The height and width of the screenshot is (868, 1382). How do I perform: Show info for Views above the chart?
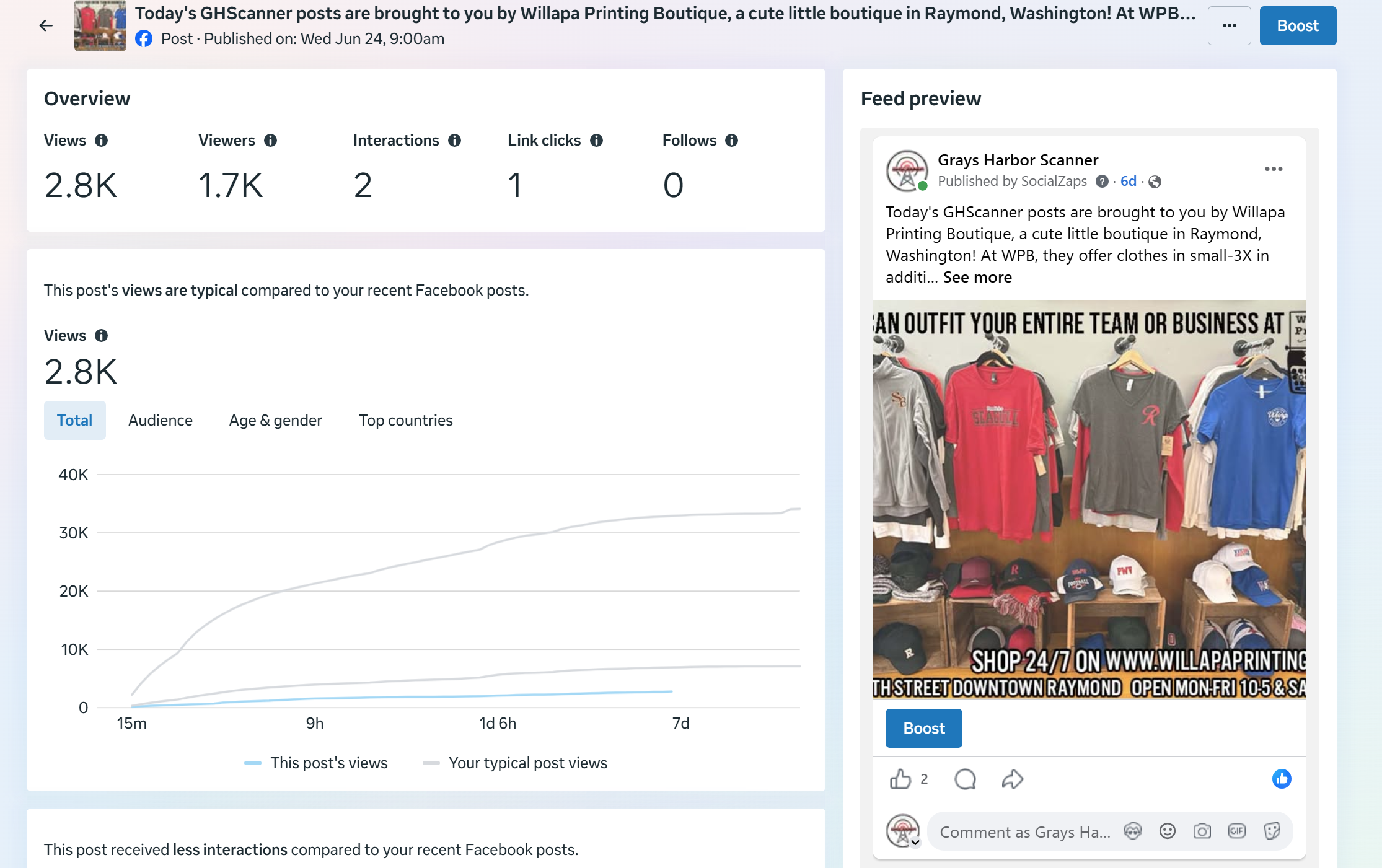coord(102,336)
